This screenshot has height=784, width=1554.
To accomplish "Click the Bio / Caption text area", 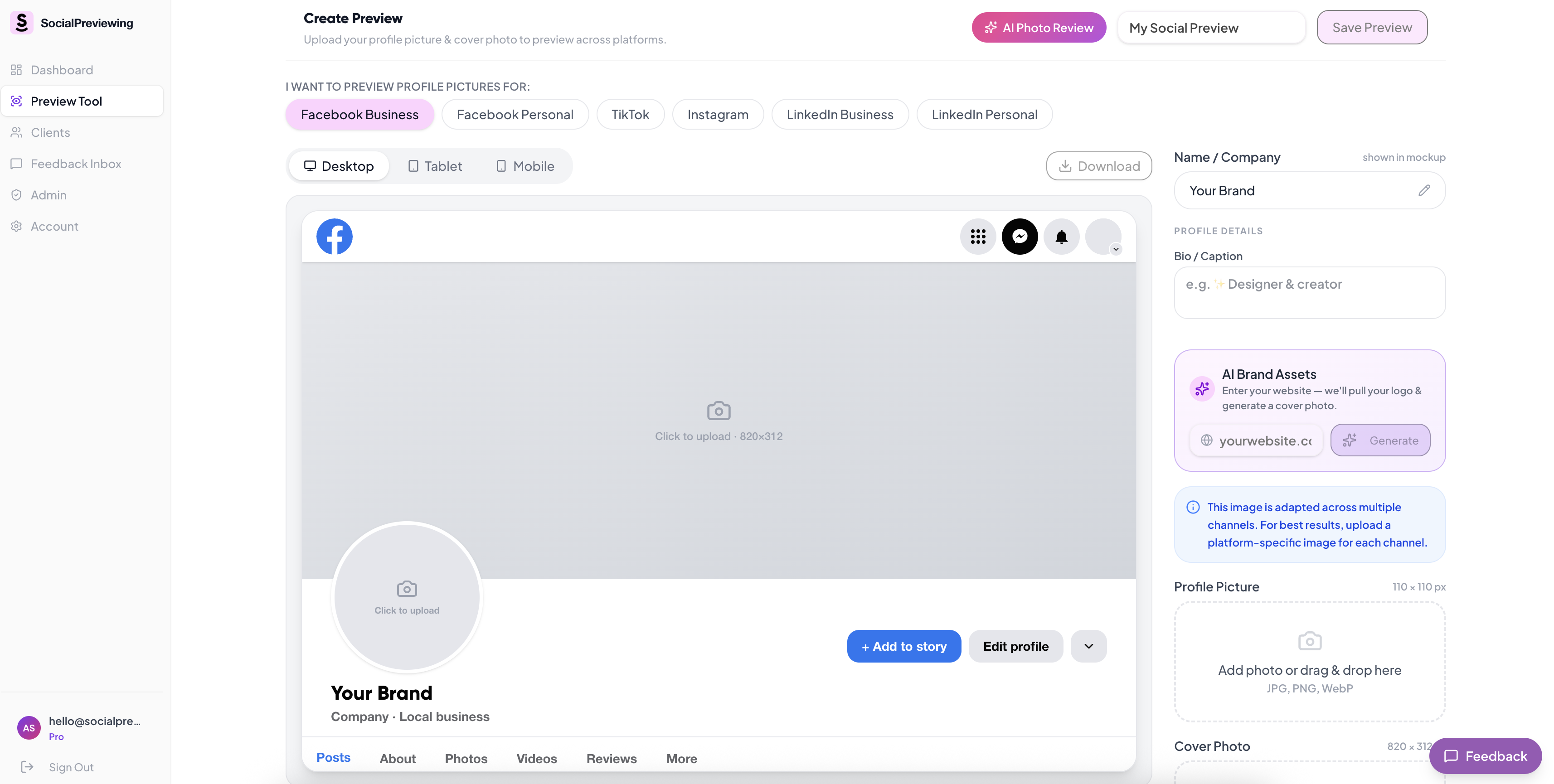I will [1309, 292].
